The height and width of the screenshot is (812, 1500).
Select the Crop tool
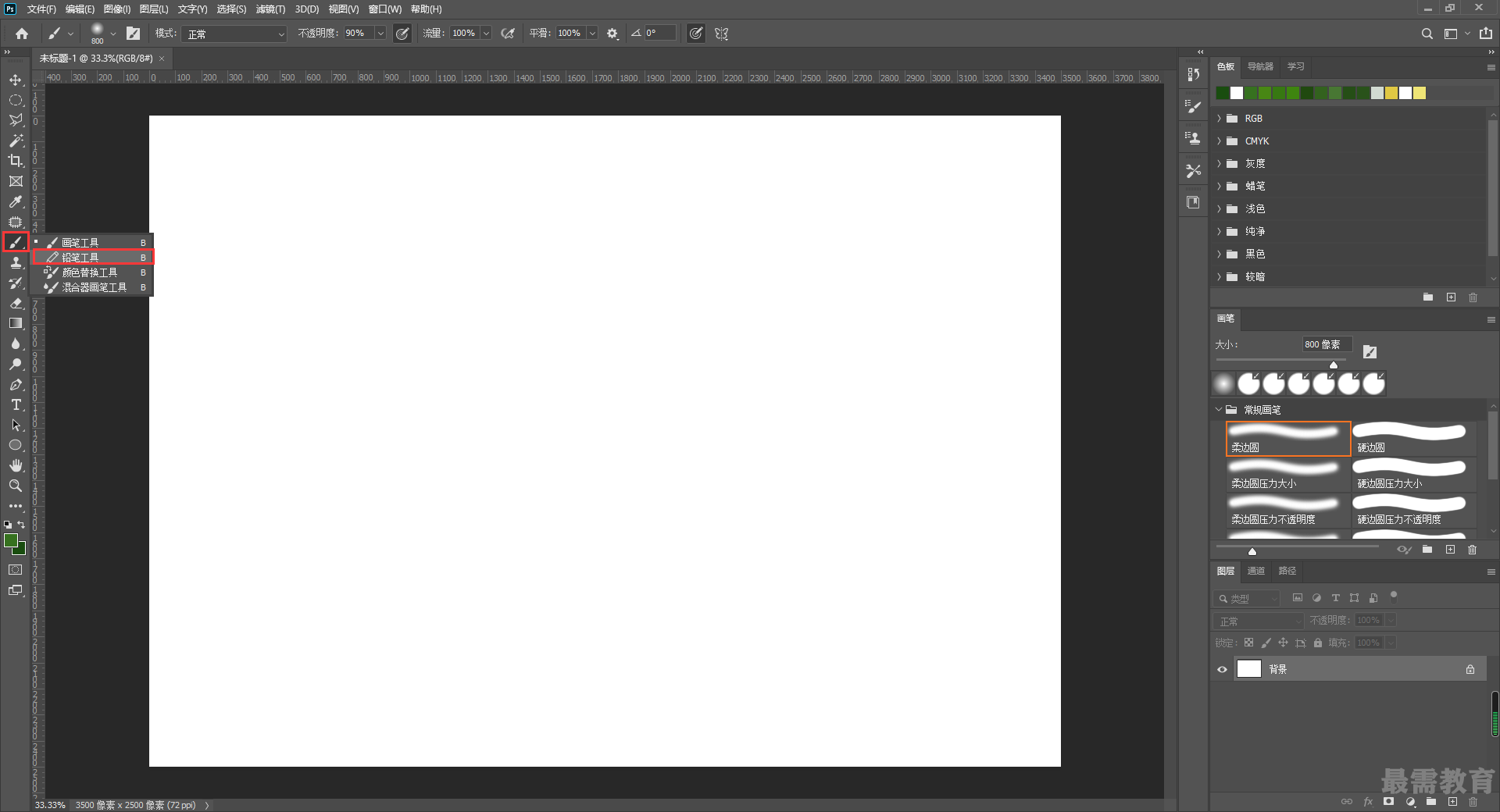pos(16,161)
